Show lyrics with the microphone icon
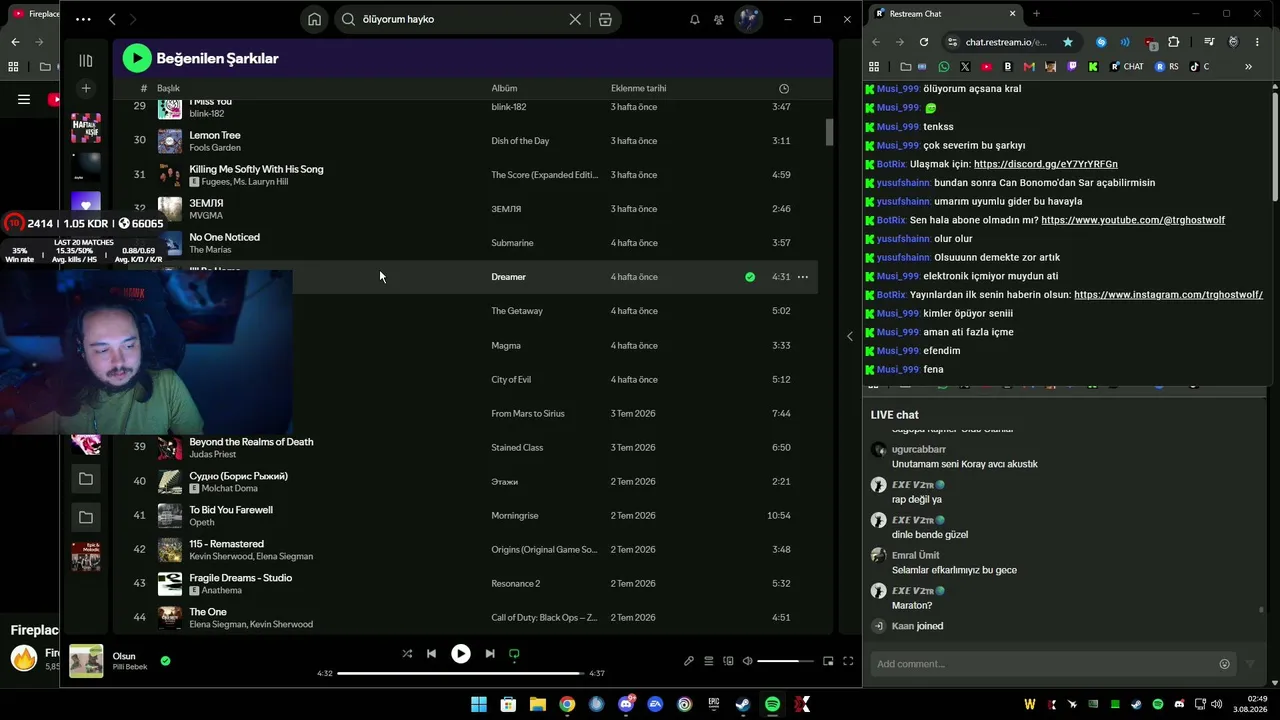 click(x=689, y=661)
